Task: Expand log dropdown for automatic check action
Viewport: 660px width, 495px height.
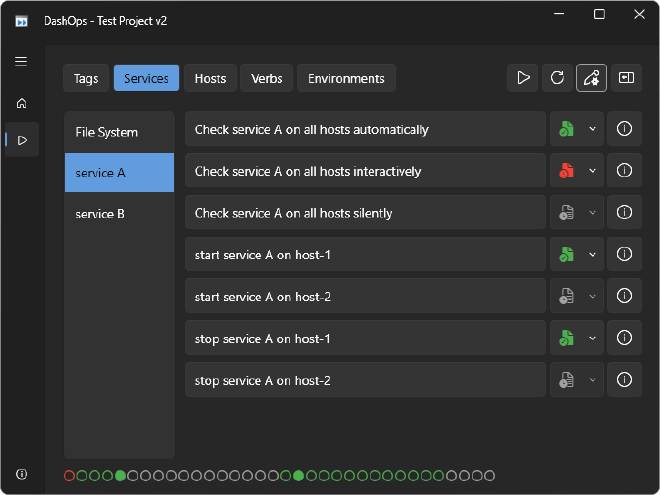Action: (x=592, y=129)
